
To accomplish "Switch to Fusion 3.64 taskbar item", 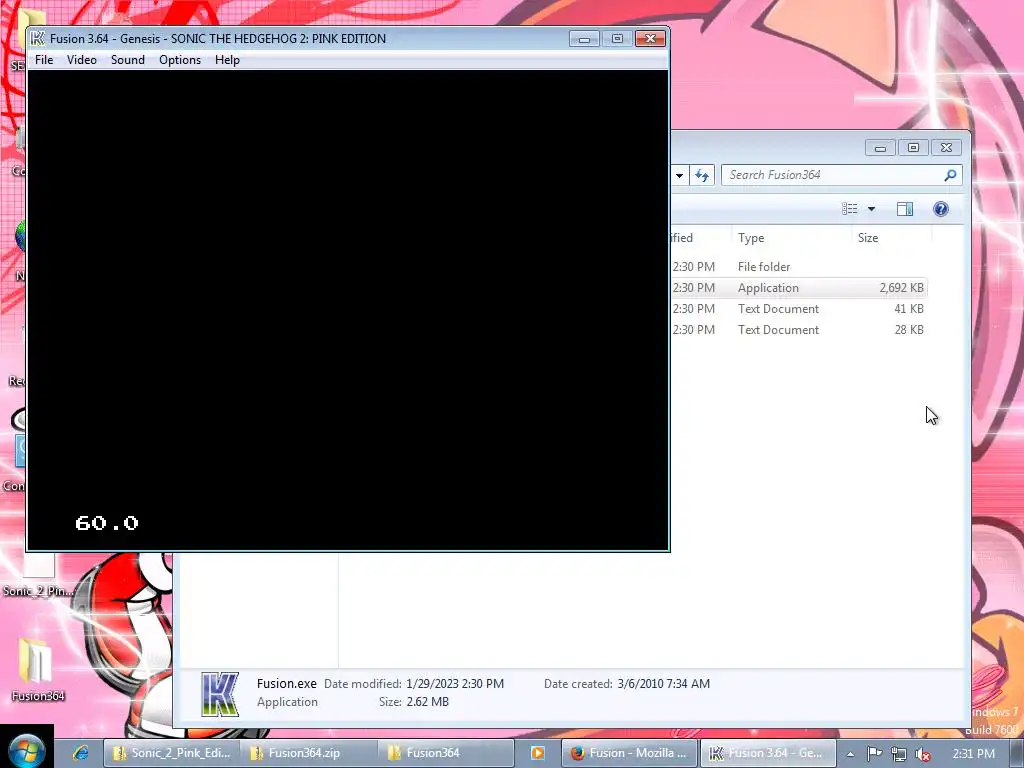I will tap(768, 753).
